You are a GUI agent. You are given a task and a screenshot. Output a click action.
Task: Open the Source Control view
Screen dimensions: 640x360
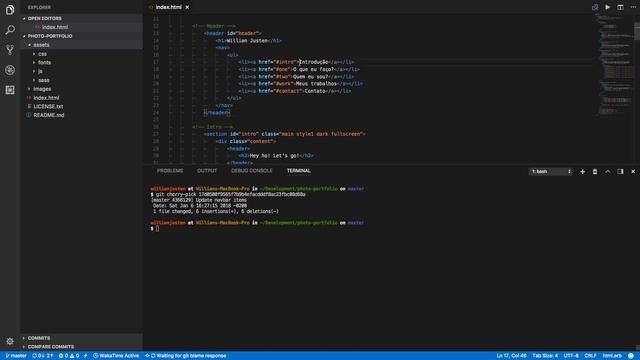pyautogui.click(x=10, y=50)
